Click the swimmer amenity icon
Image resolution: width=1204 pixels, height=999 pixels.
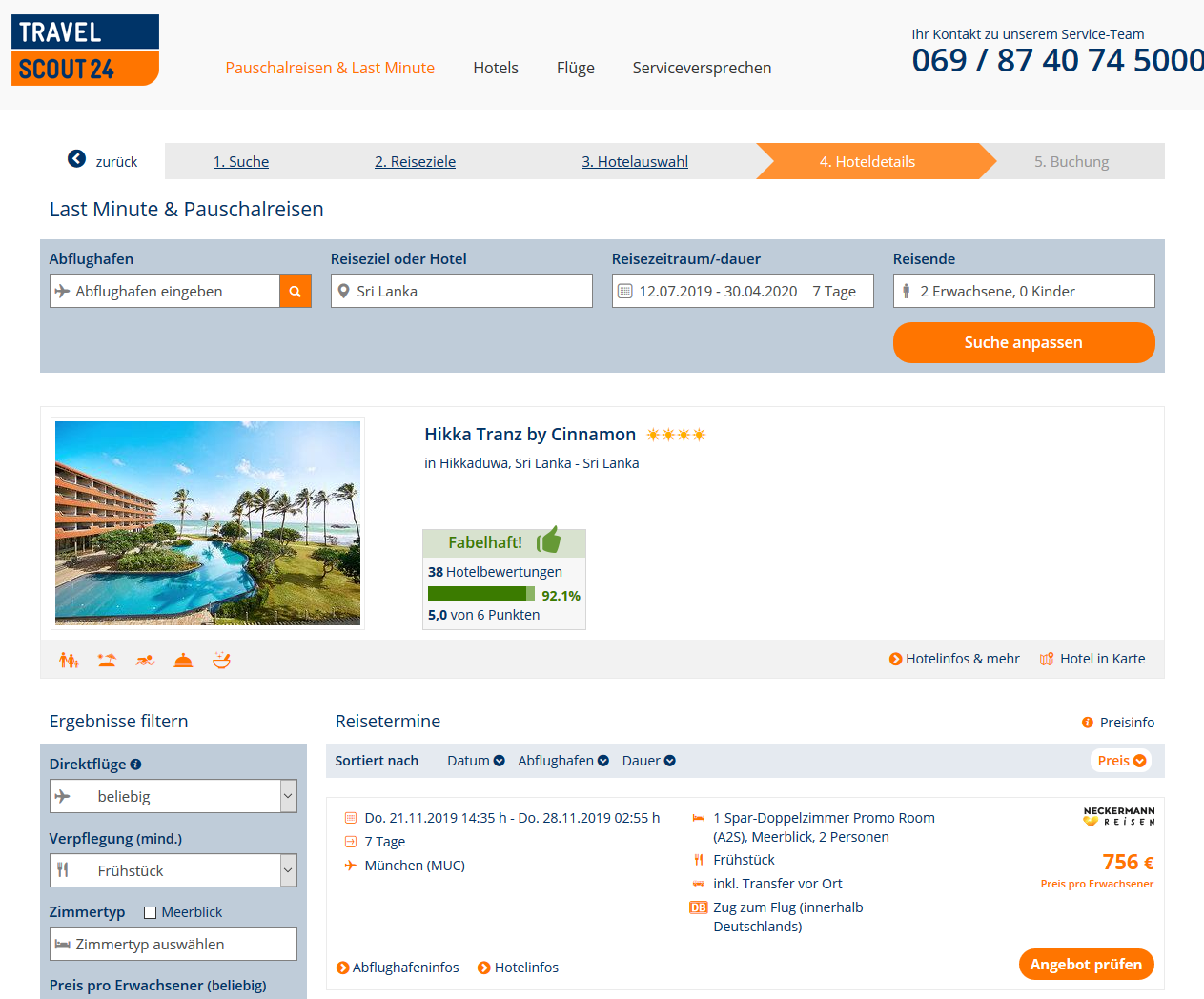click(145, 660)
